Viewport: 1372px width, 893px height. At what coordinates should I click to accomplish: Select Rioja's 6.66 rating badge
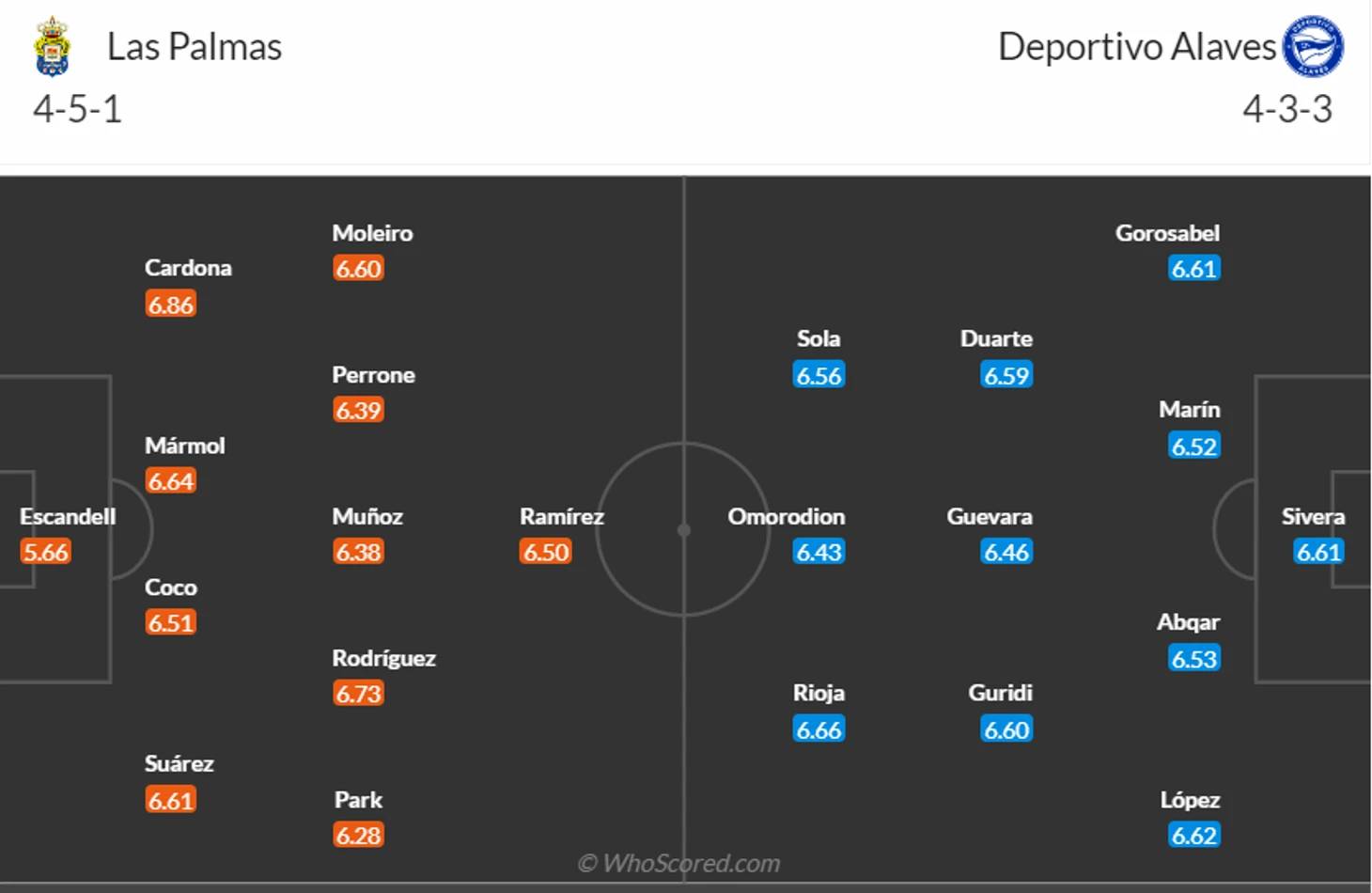(x=819, y=729)
